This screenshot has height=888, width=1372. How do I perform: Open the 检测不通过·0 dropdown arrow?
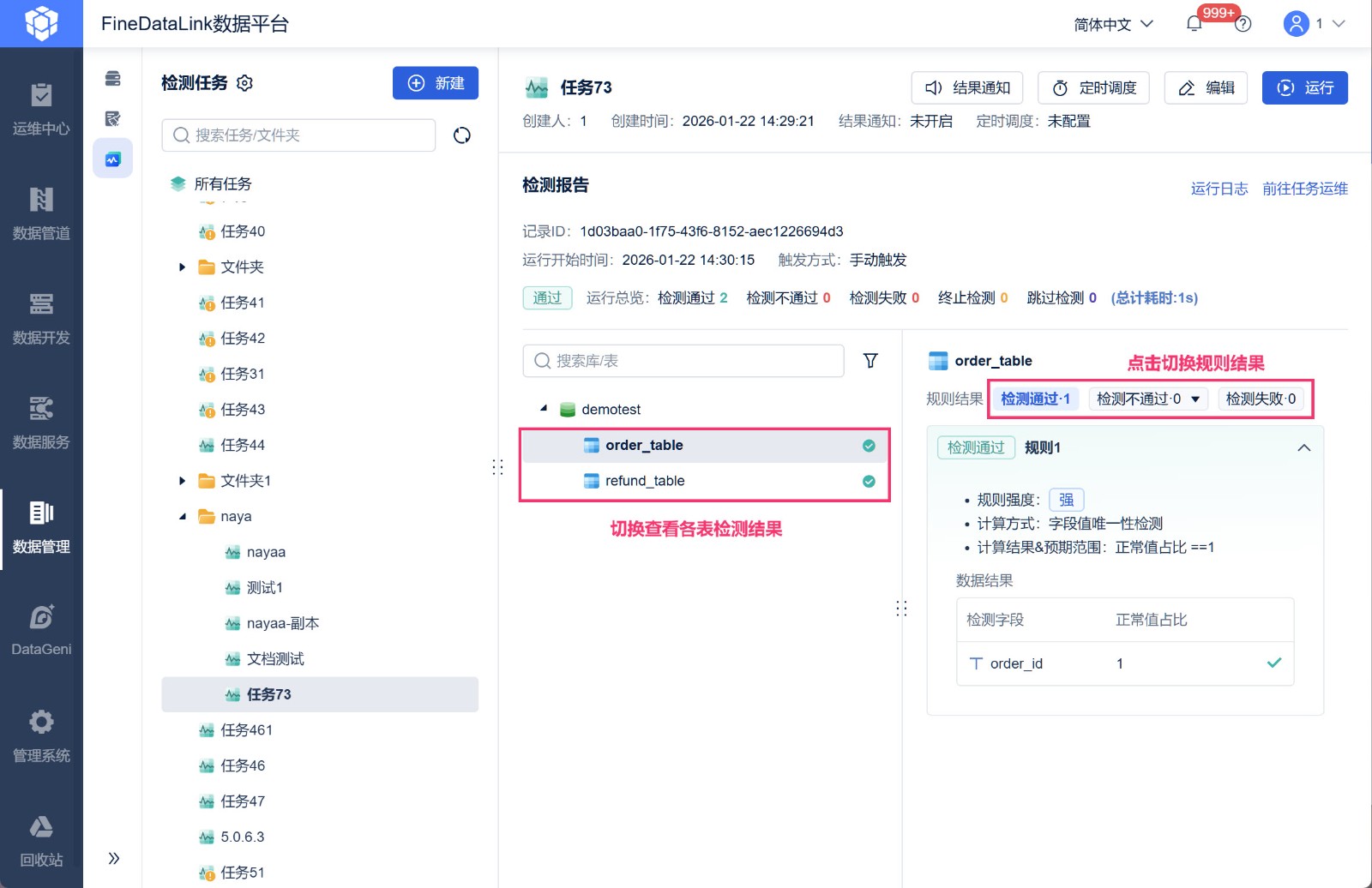1195,399
